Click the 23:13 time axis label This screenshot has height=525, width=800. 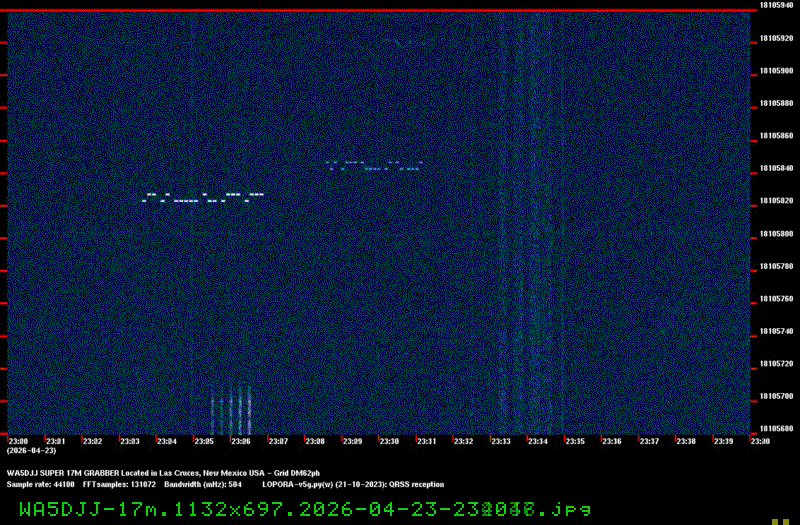pos(501,441)
